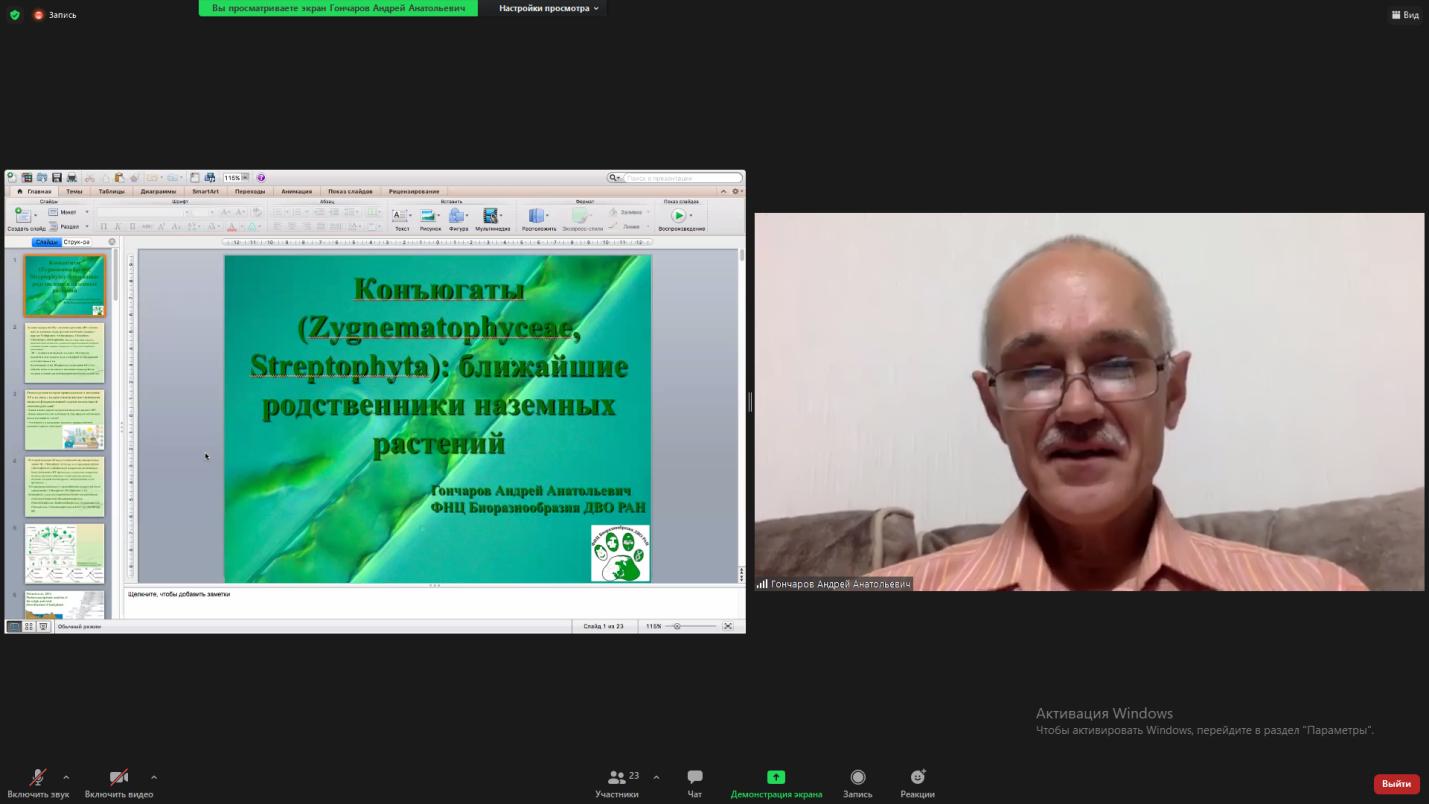Click the green encryption shield icon
The height and width of the screenshot is (804, 1429).
pyautogui.click(x=14, y=15)
